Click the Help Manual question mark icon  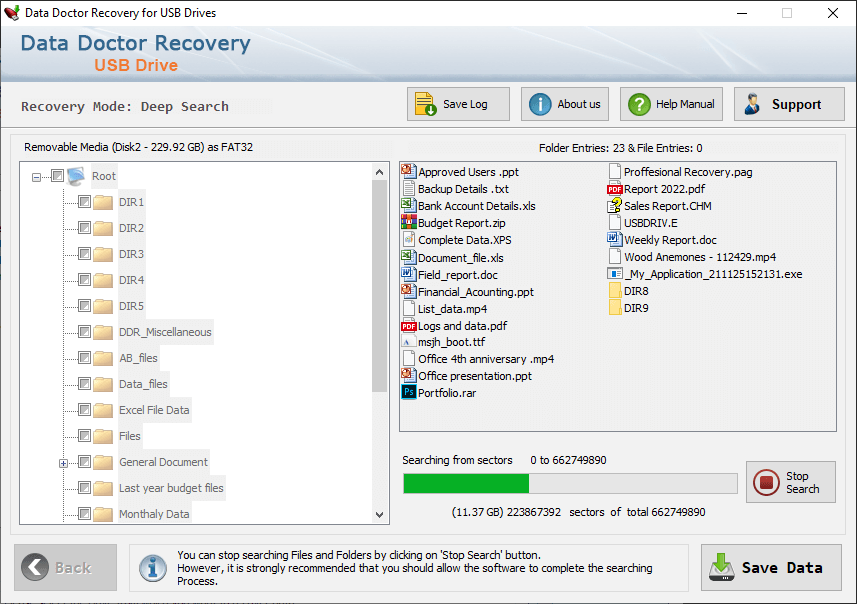point(639,104)
